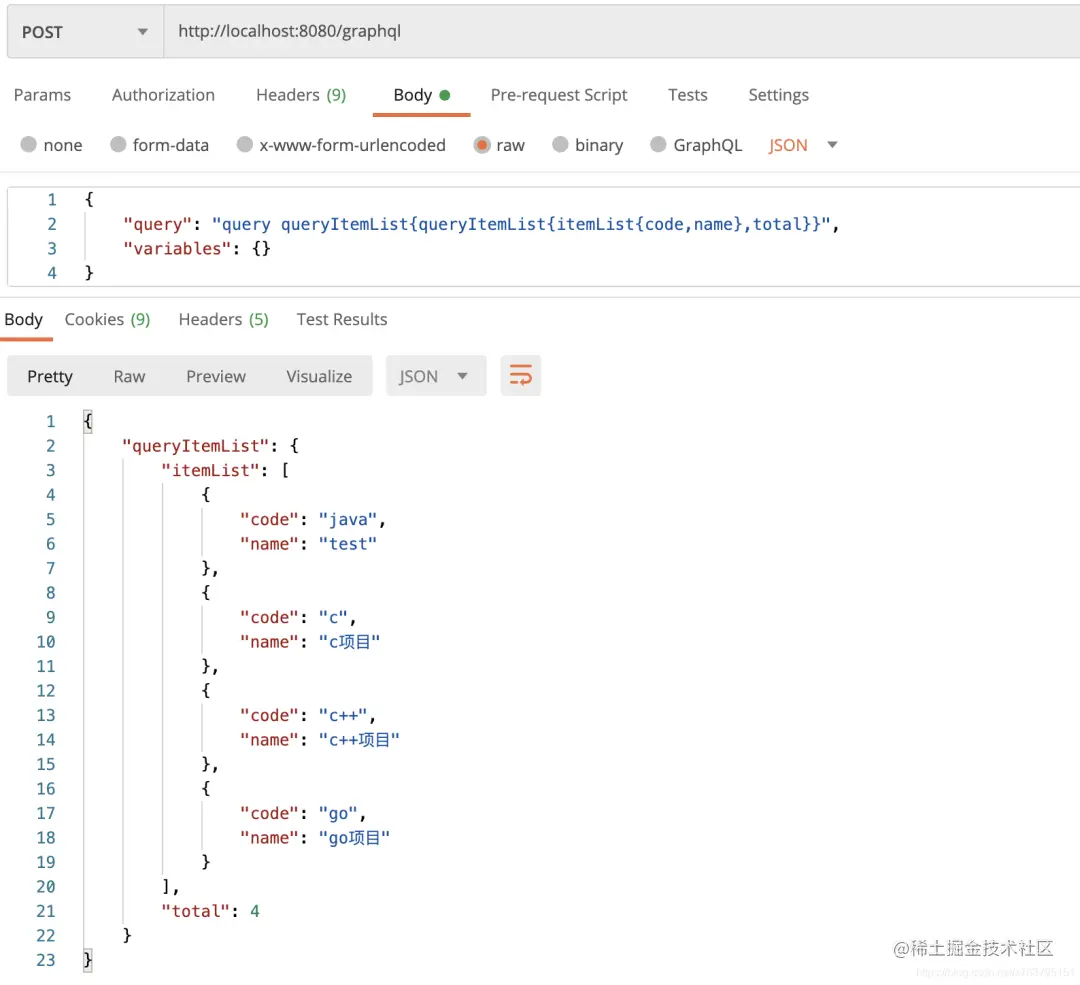Open the Pre-request Script tab
The height and width of the screenshot is (985, 1080).
[x=559, y=95]
